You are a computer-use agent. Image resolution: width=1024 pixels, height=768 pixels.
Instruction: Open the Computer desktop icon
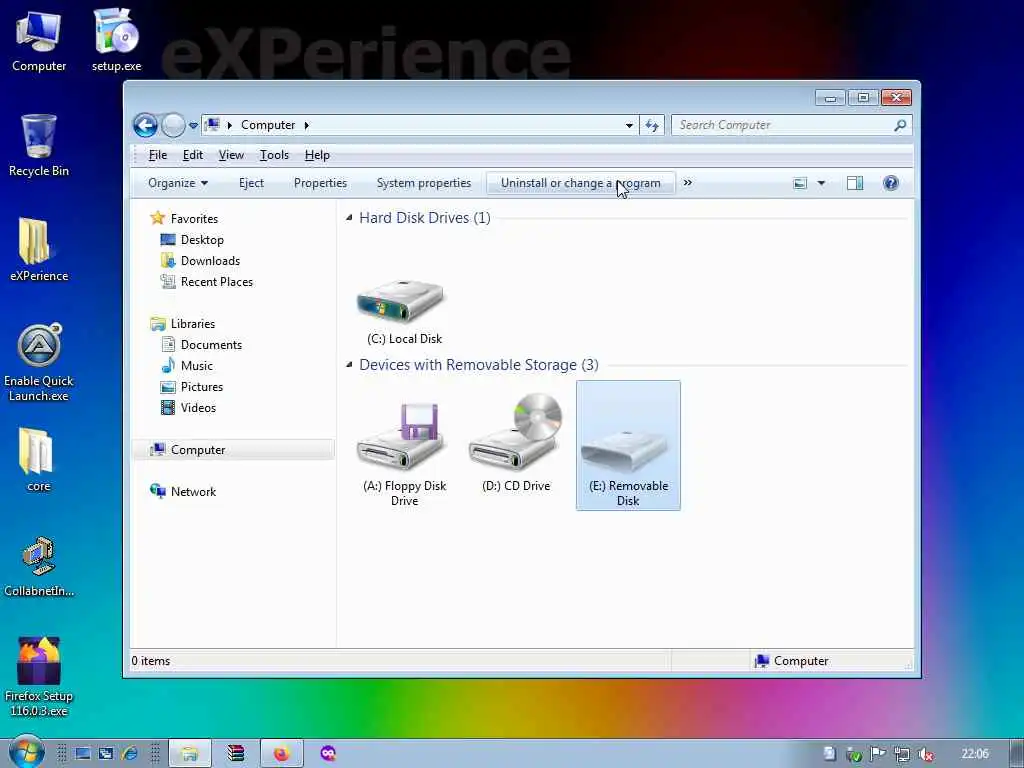[39, 41]
